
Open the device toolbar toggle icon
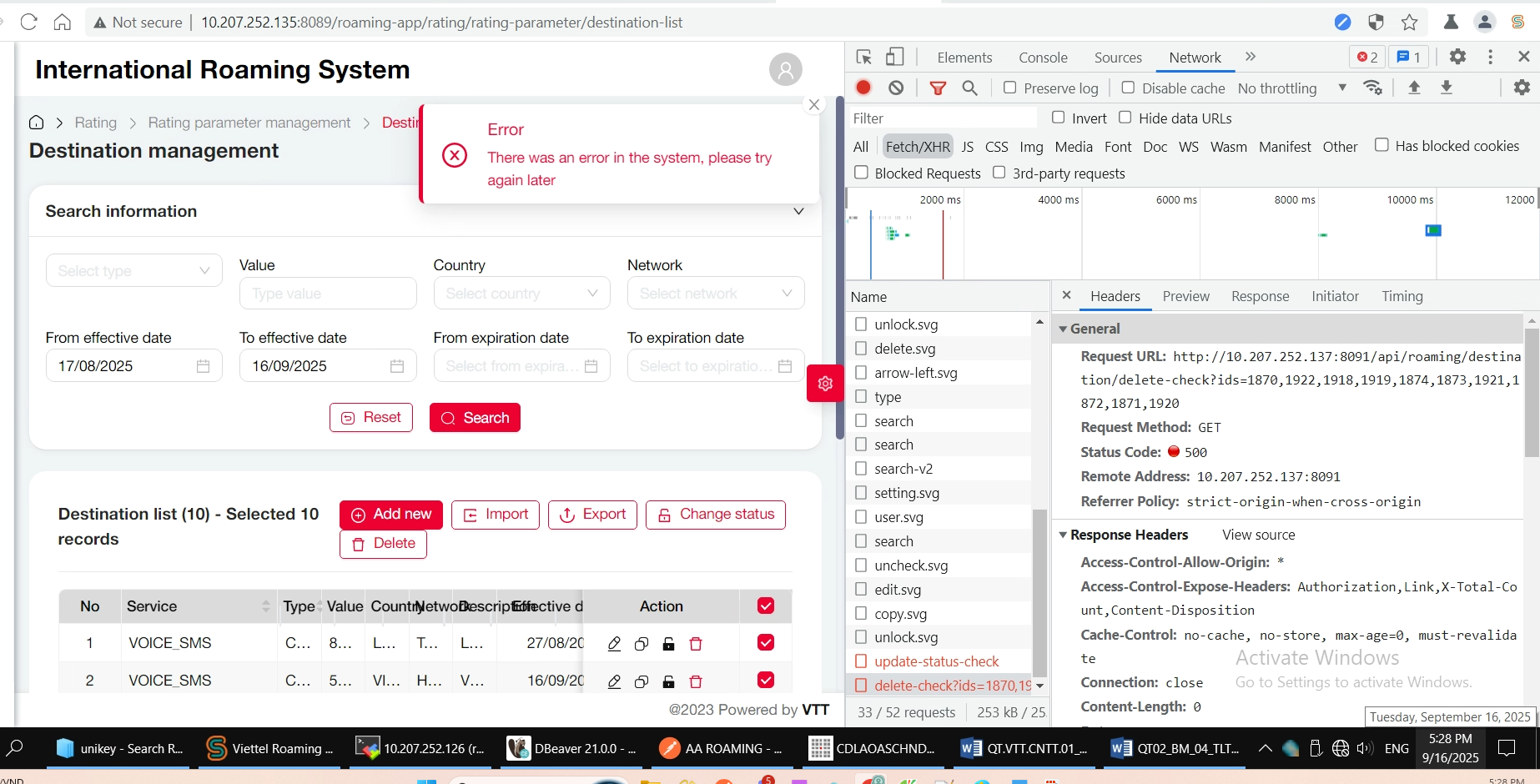894,57
